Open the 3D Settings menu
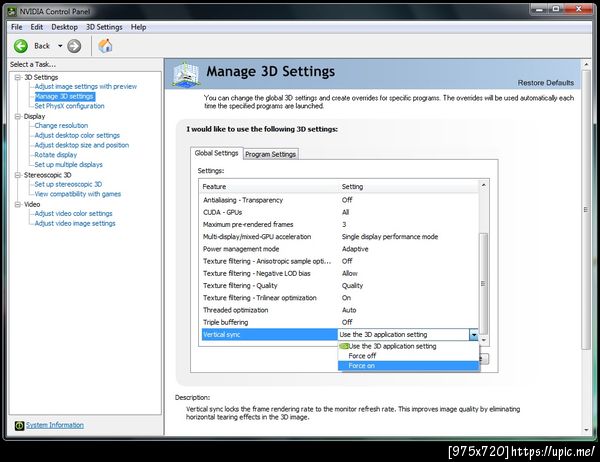 [x=104, y=27]
